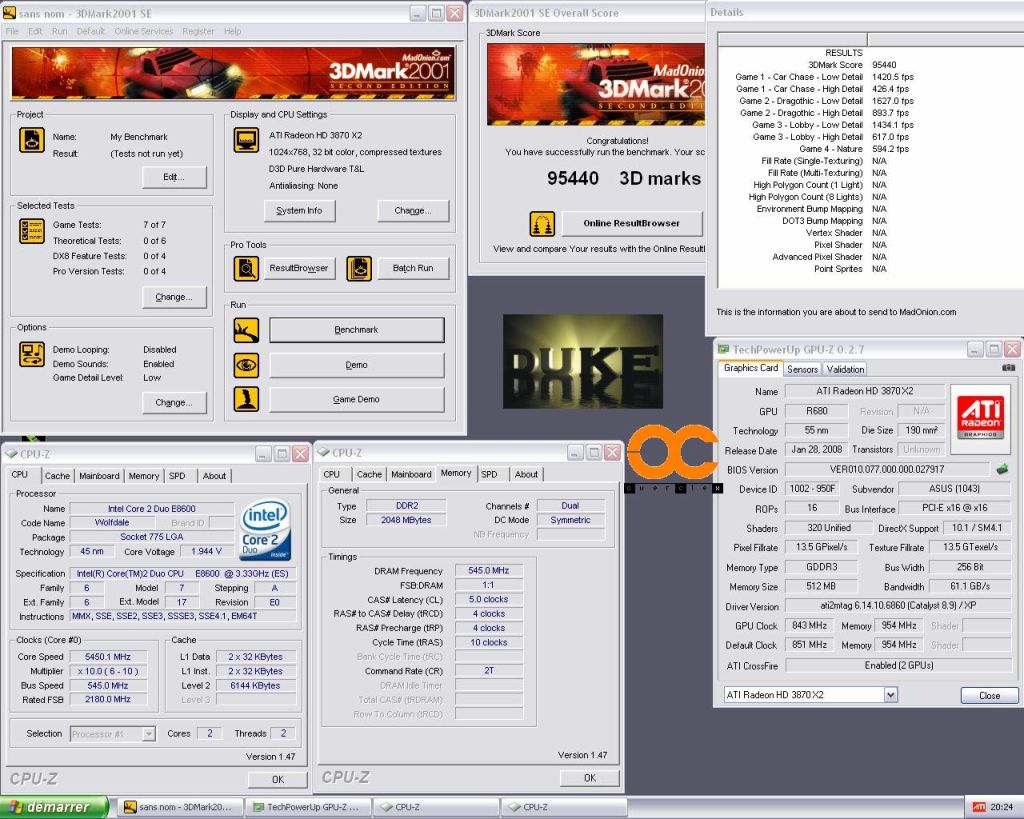Screen dimensions: 1024x819
Task: Open About tab in right CPU-Z window
Action: point(526,475)
